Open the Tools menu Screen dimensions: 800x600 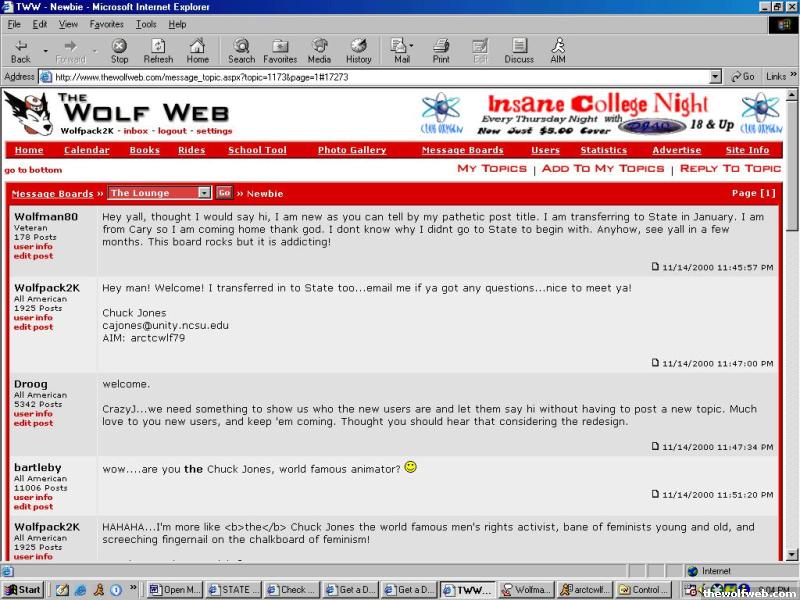click(146, 24)
